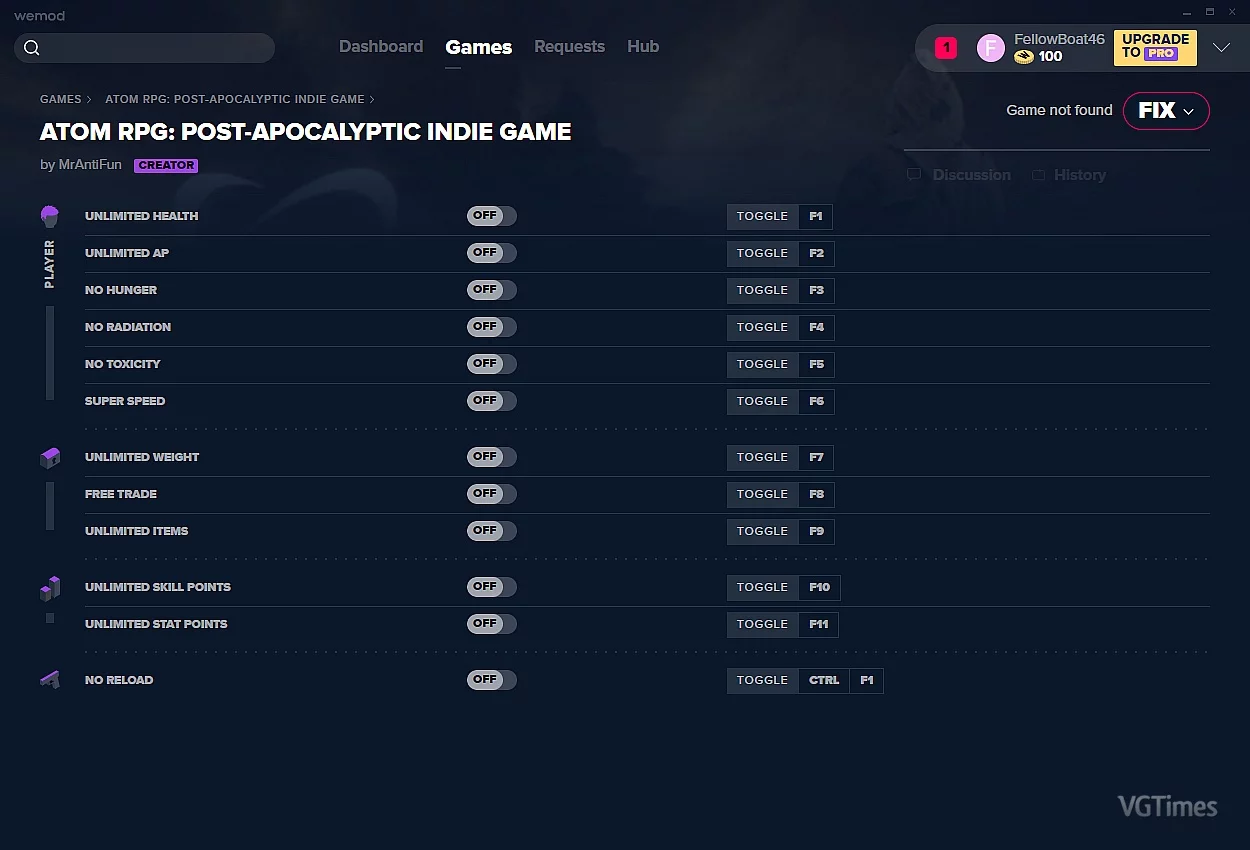
Task: Open the account menu chevron
Action: (x=1221, y=48)
